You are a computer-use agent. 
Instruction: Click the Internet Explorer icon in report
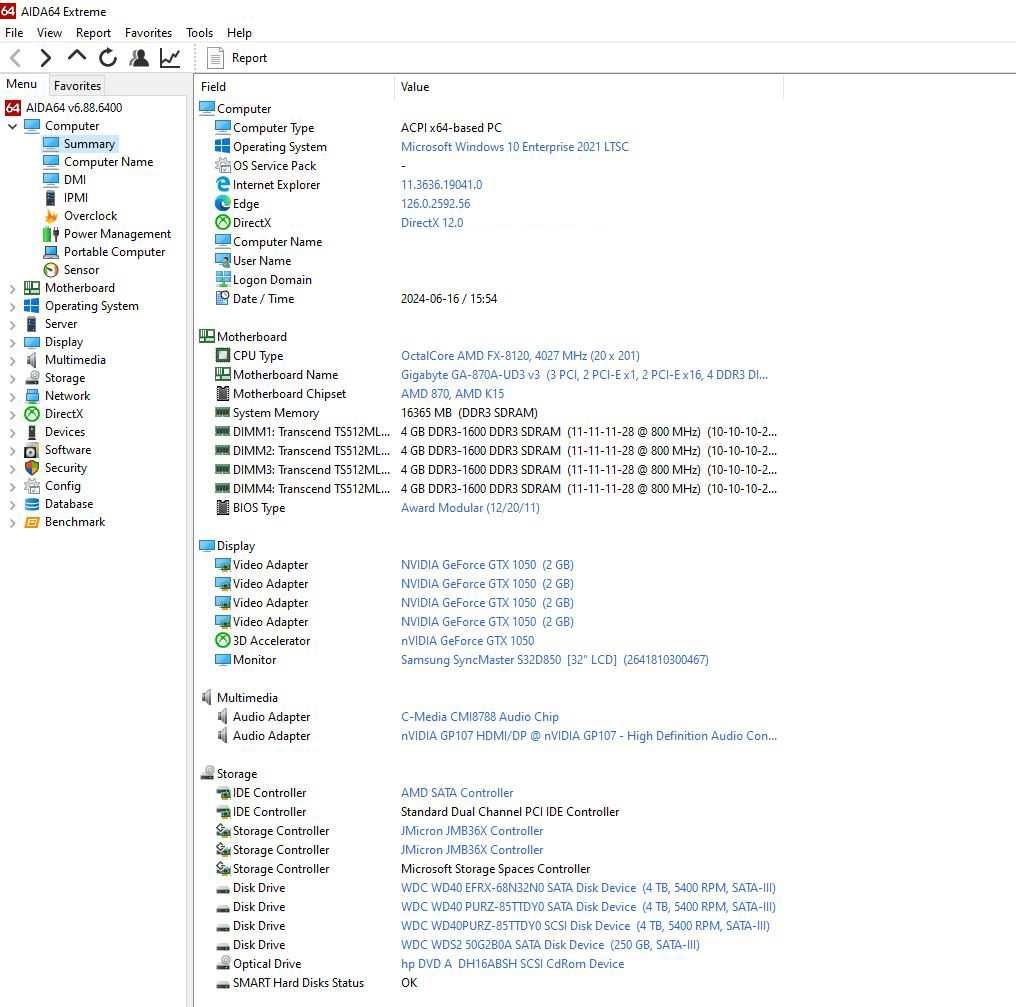click(x=223, y=185)
